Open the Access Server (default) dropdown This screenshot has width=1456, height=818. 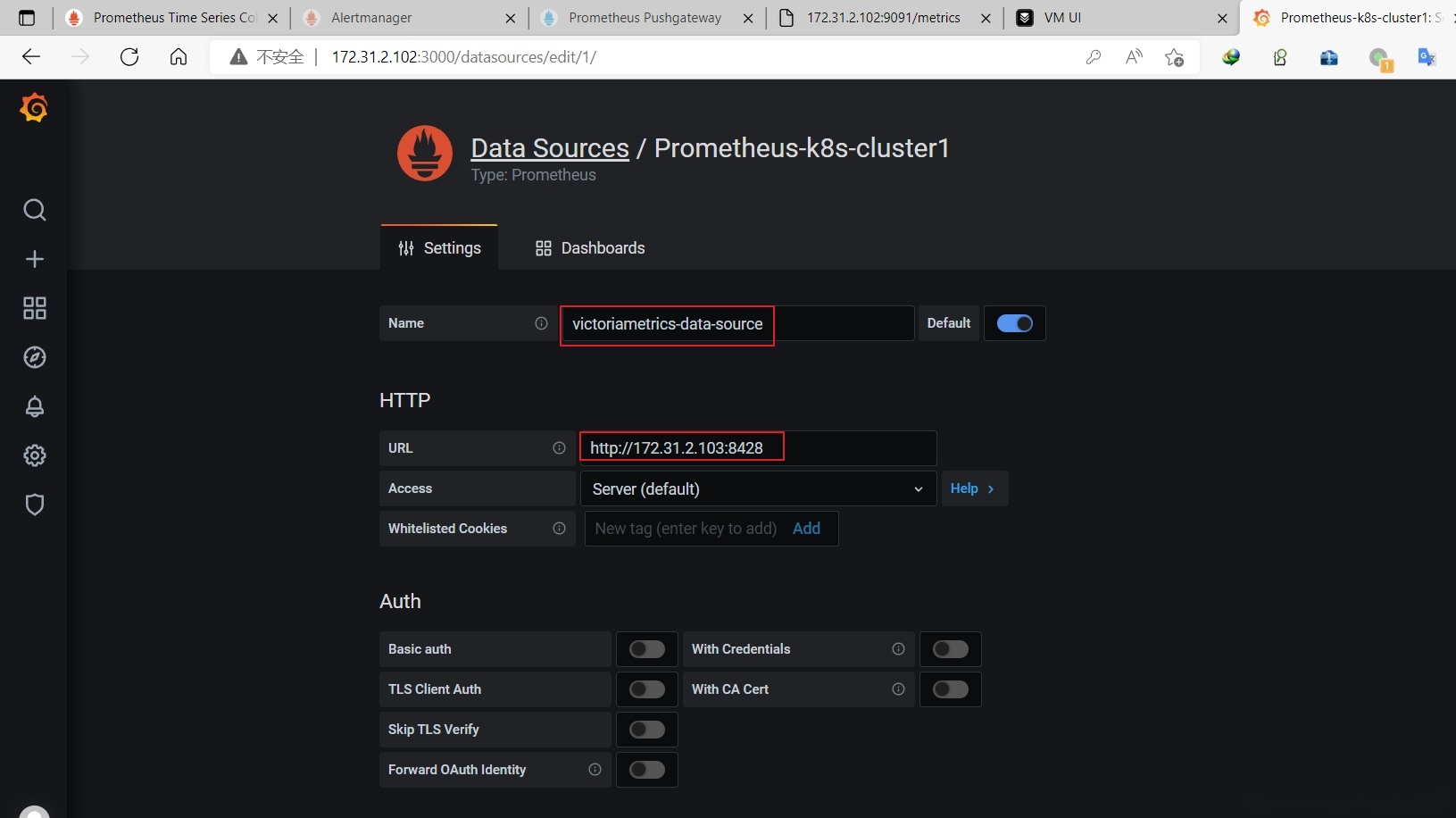pos(757,488)
